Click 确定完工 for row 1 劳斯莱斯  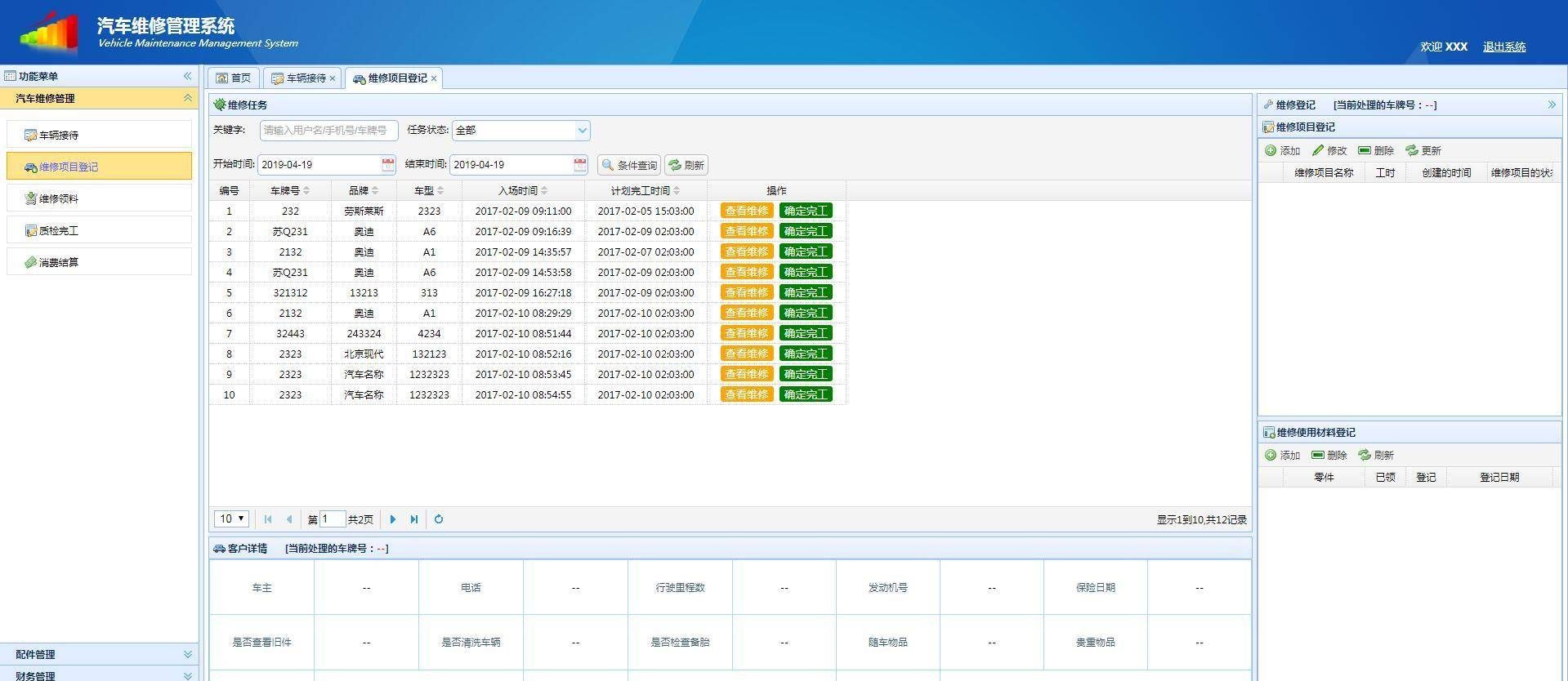click(806, 211)
